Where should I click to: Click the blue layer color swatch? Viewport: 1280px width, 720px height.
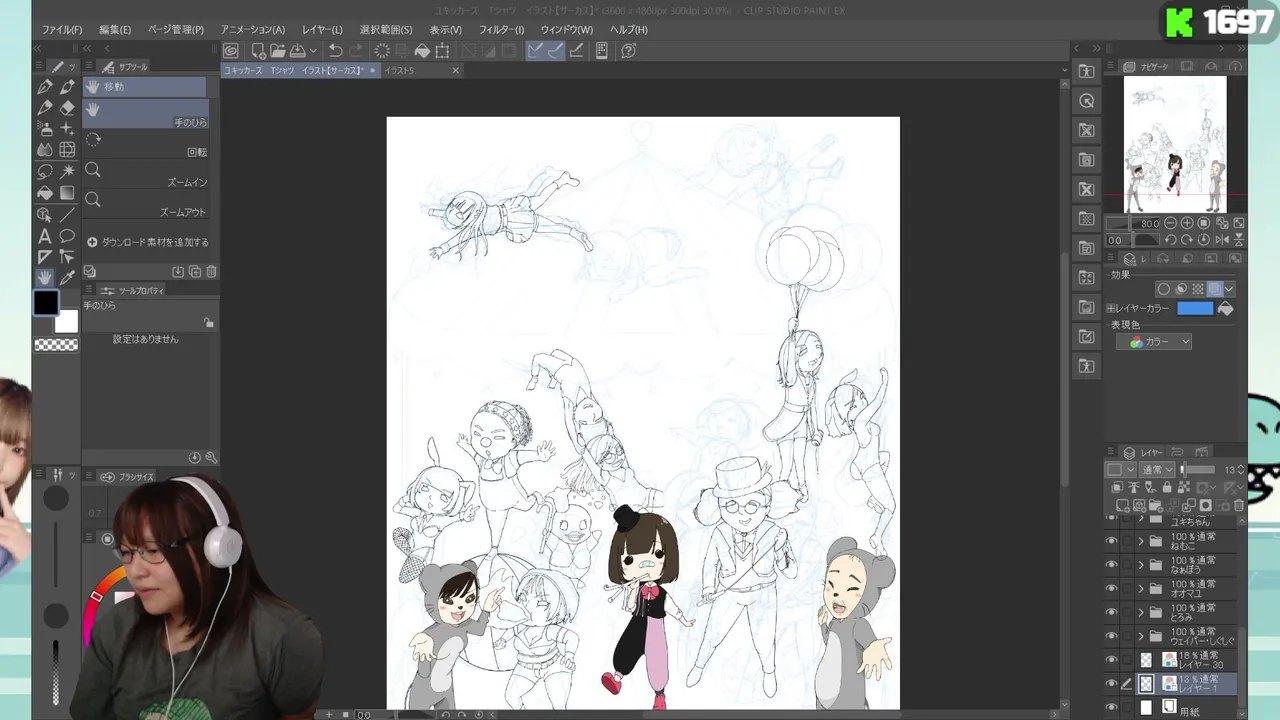[1195, 309]
